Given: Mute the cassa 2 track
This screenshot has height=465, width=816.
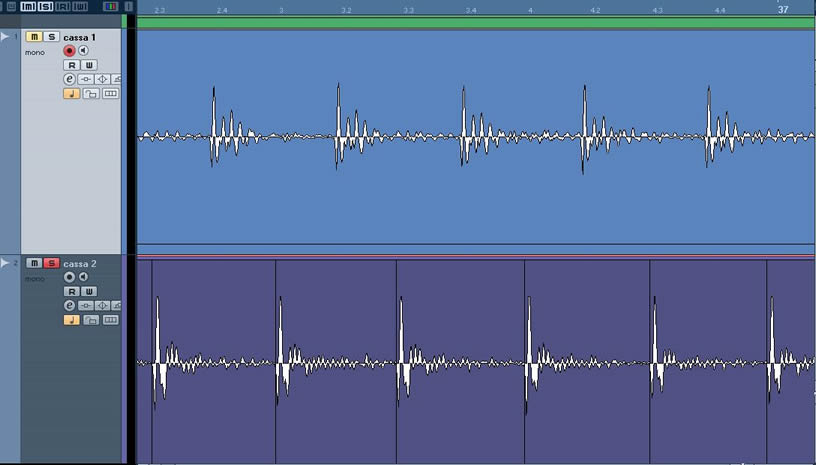Looking at the screenshot, I should [34, 263].
